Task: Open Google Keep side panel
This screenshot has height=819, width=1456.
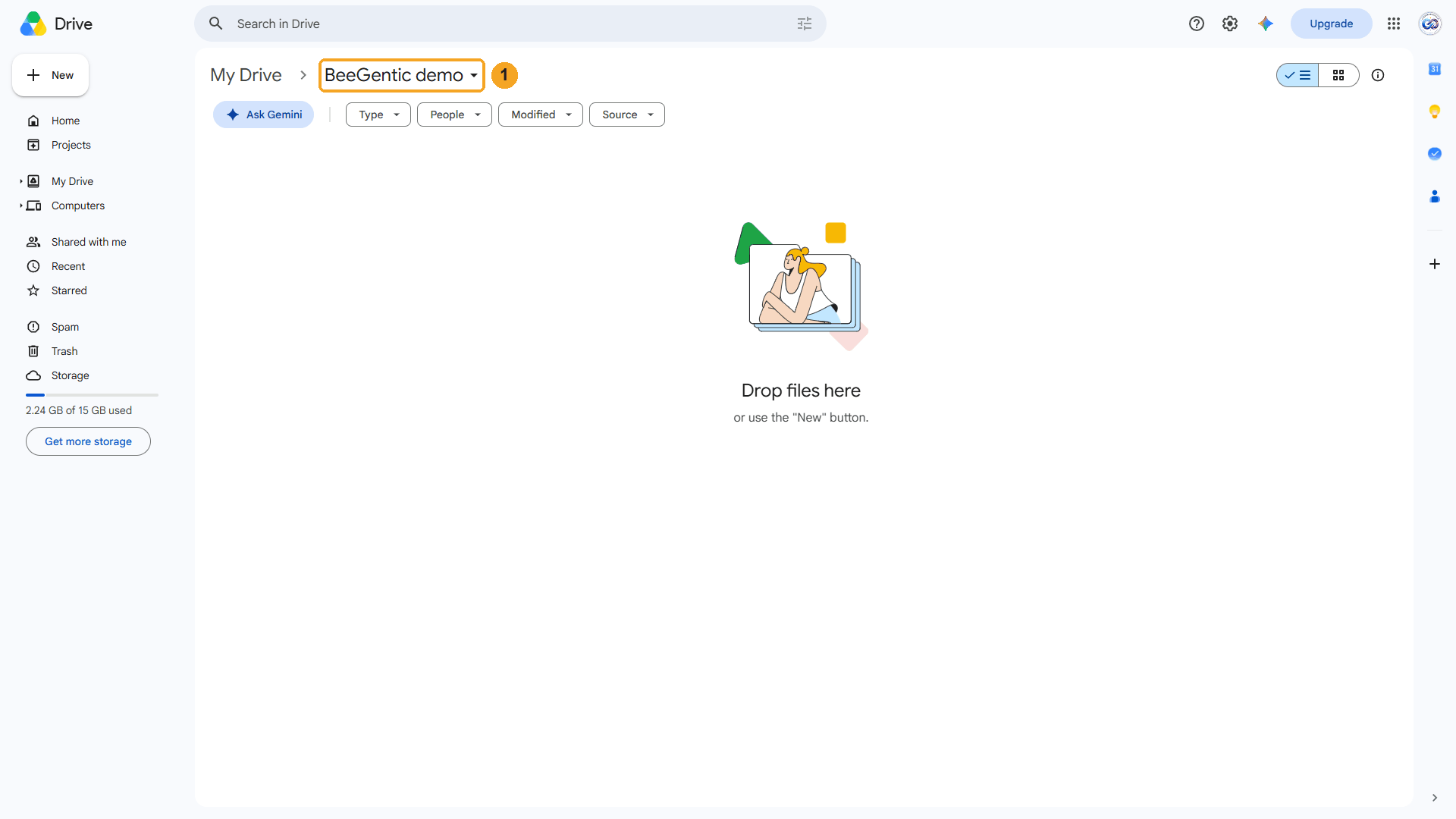Action: click(1435, 111)
